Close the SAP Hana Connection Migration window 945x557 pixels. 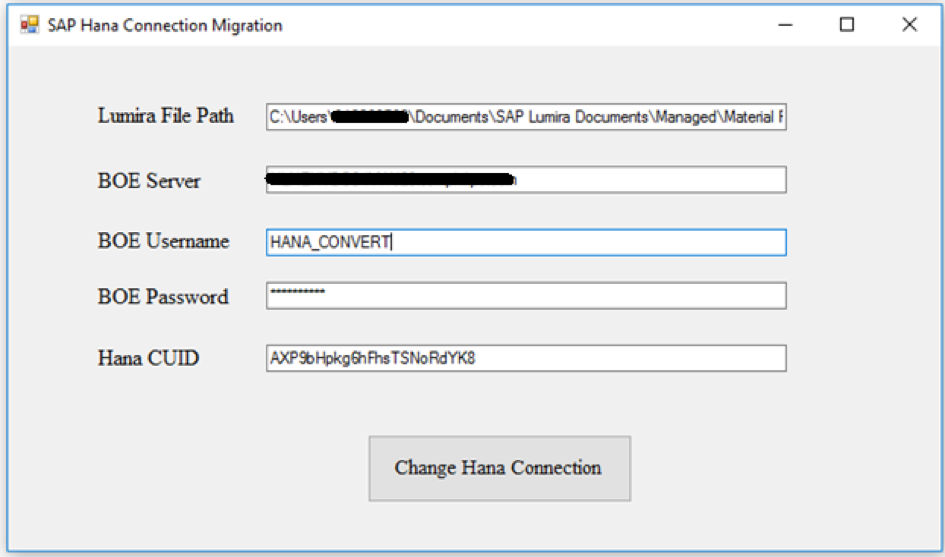tap(909, 25)
